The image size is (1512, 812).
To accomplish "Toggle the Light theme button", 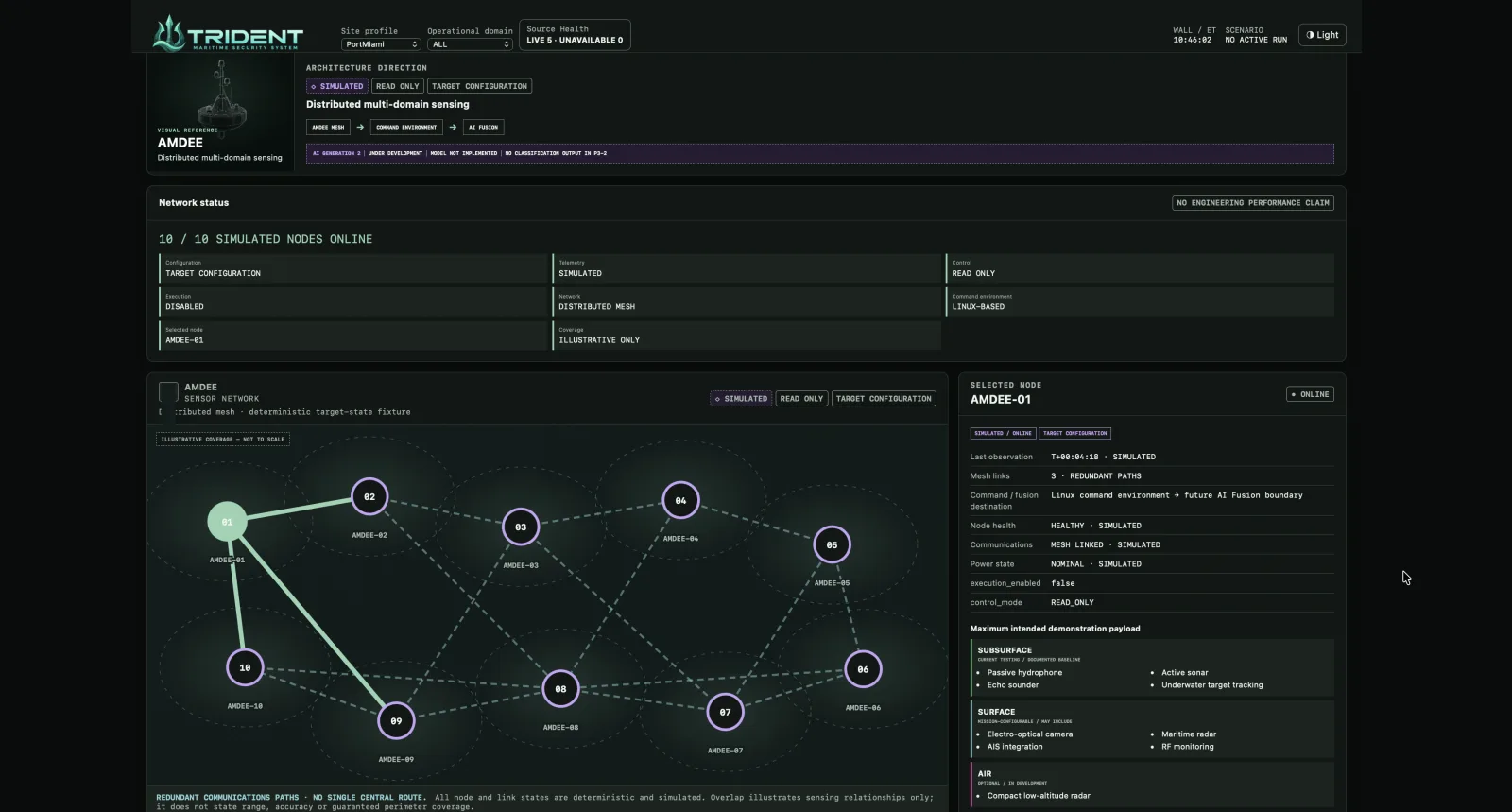I will (x=1322, y=35).
